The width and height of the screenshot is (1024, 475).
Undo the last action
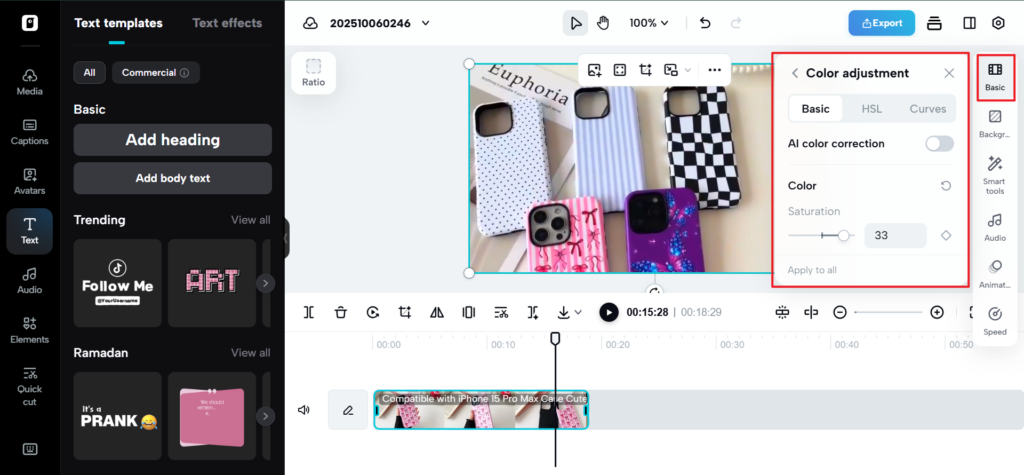pyautogui.click(x=705, y=23)
